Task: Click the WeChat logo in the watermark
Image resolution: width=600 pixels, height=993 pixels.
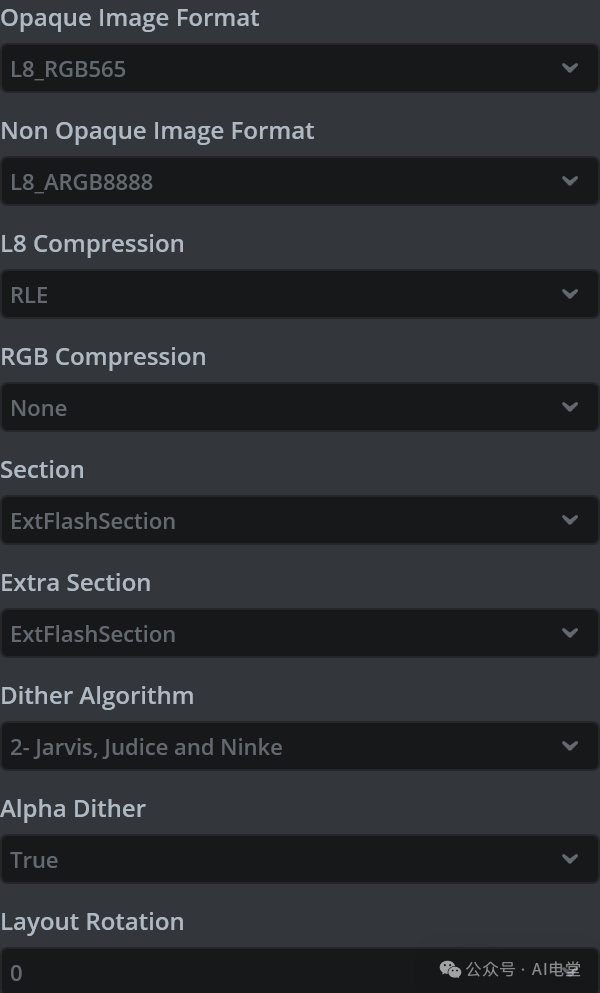Action: (451, 969)
